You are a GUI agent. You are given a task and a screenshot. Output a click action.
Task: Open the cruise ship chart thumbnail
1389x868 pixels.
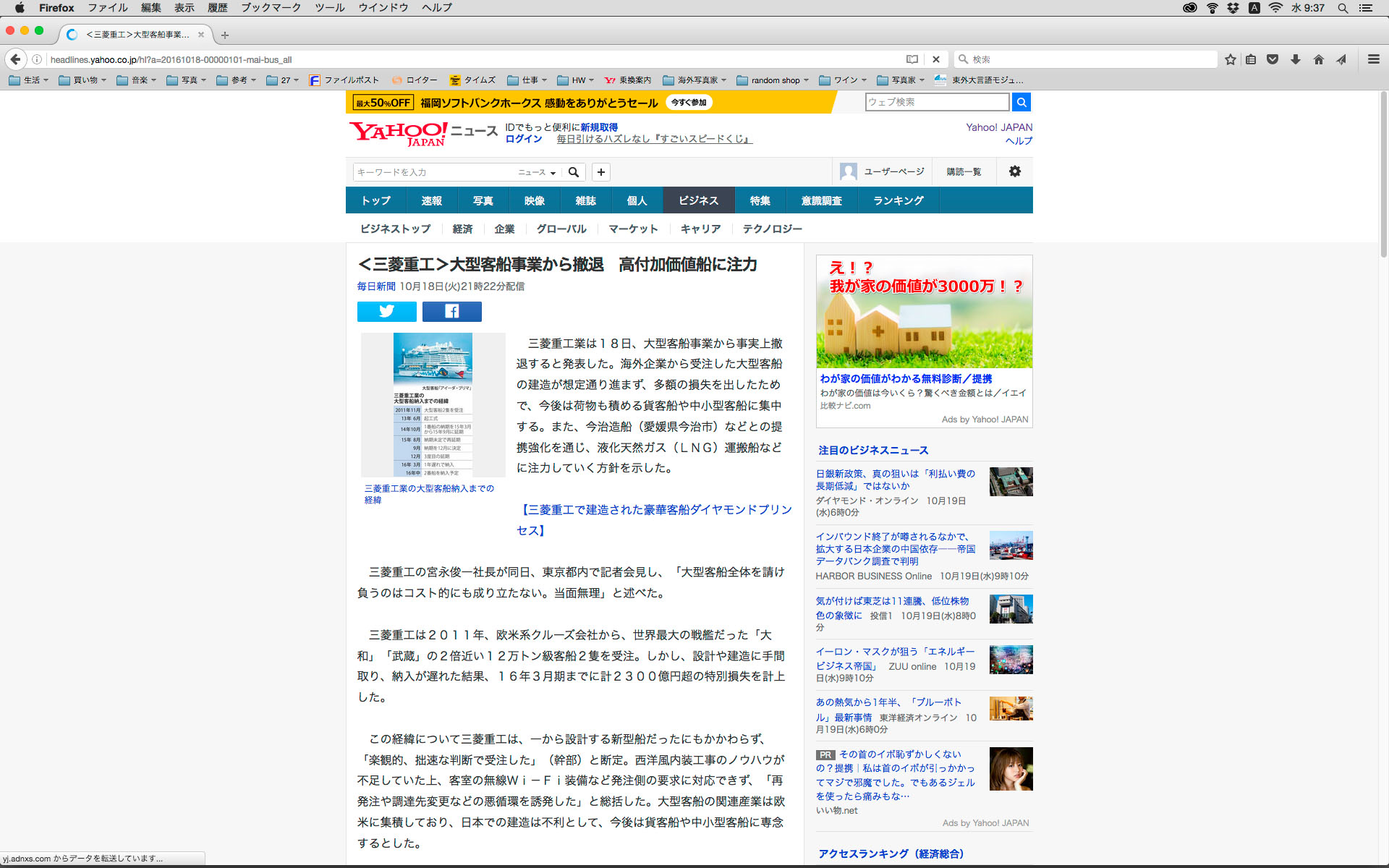coord(433,404)
